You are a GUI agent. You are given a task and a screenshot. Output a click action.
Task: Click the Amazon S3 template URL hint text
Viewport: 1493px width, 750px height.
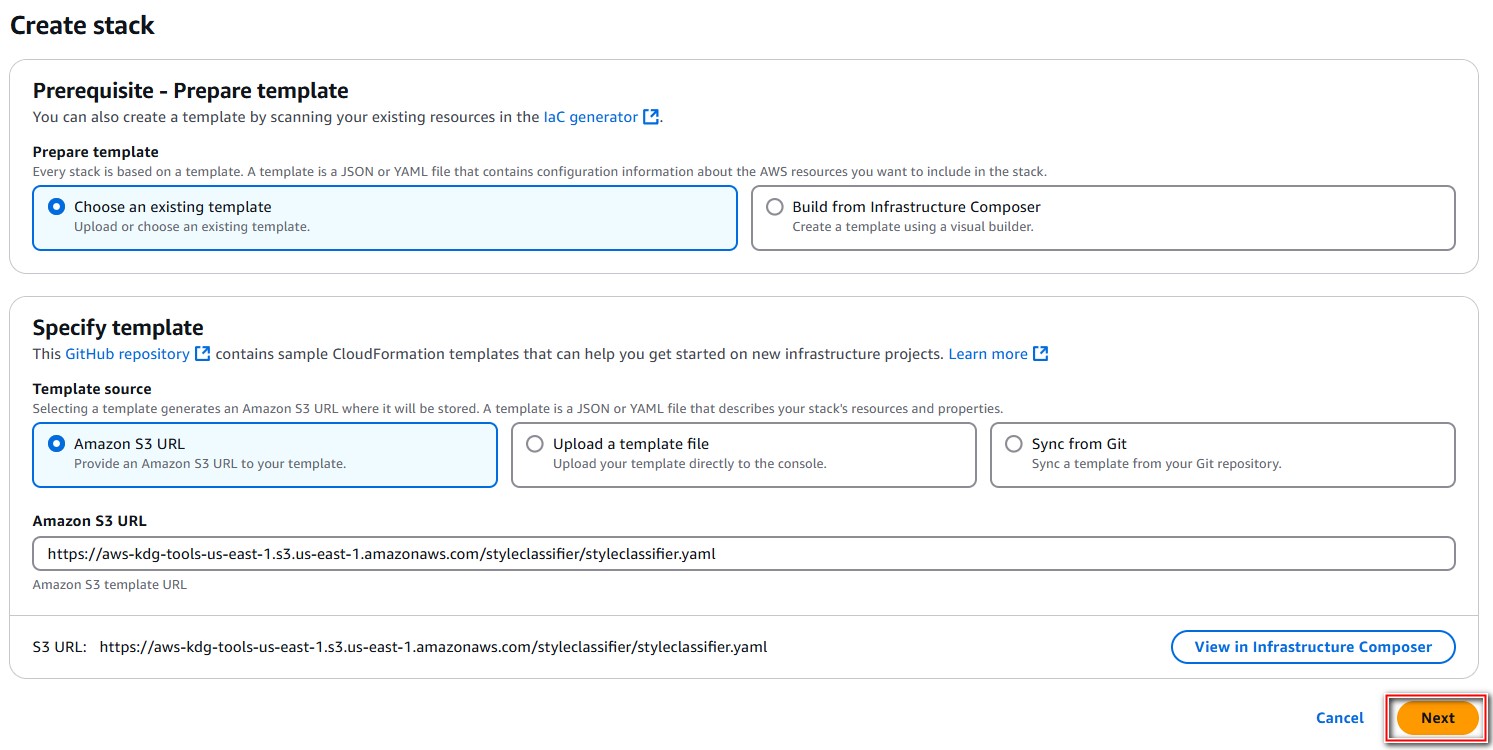tap(110, 585)
